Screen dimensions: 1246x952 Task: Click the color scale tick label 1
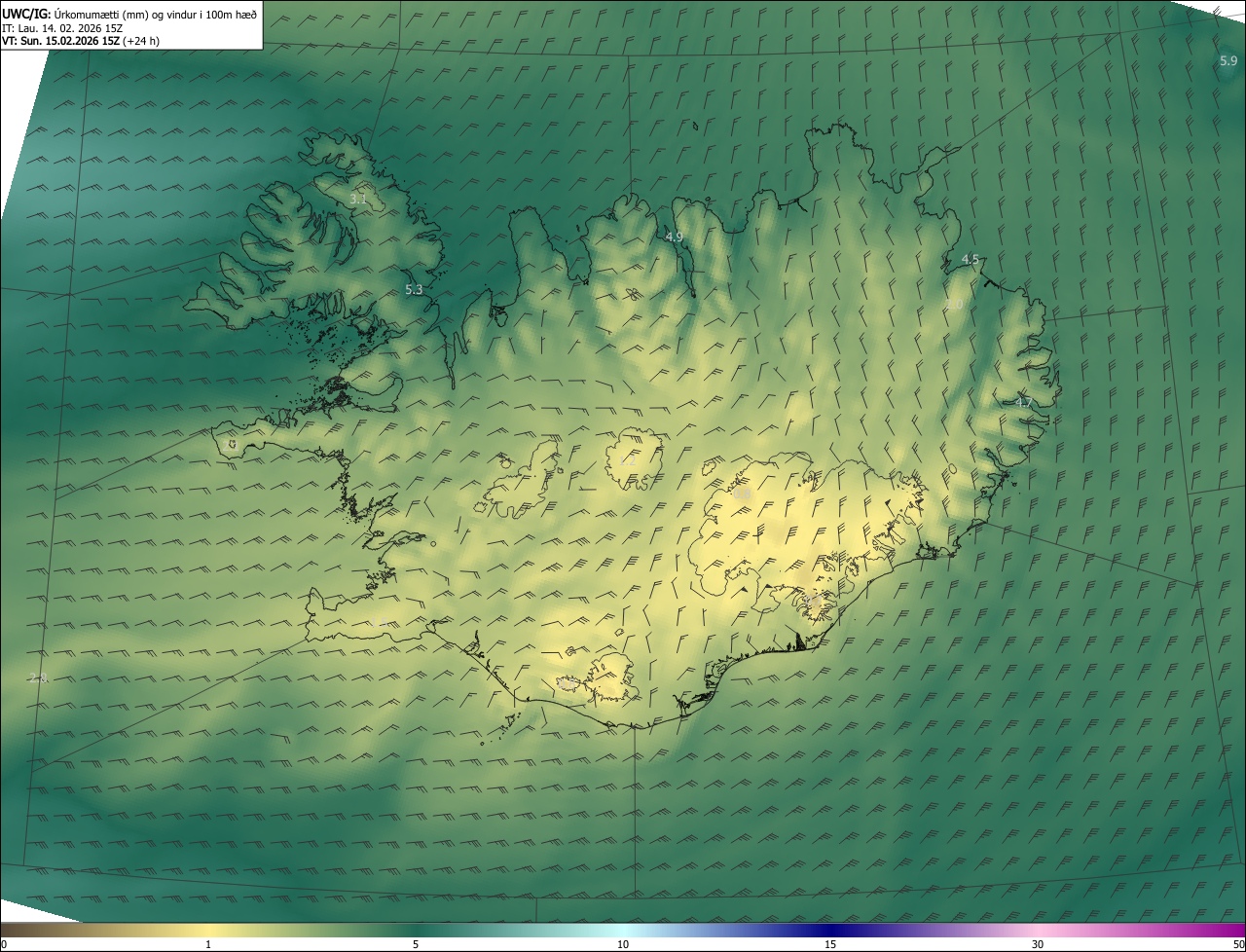click(x=208, y=944)
